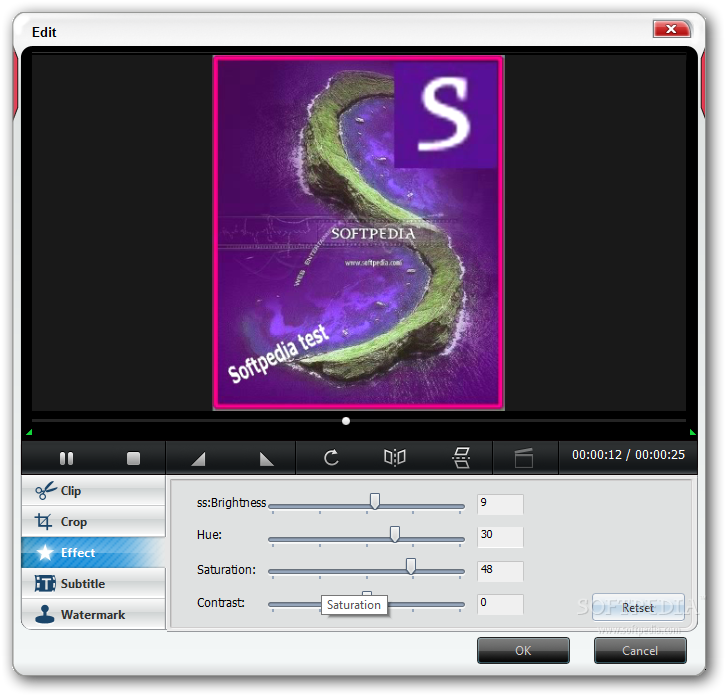Click the star icon beside Effect
The height and width of the screenshot is (696, 726).
tap(45, 552)
